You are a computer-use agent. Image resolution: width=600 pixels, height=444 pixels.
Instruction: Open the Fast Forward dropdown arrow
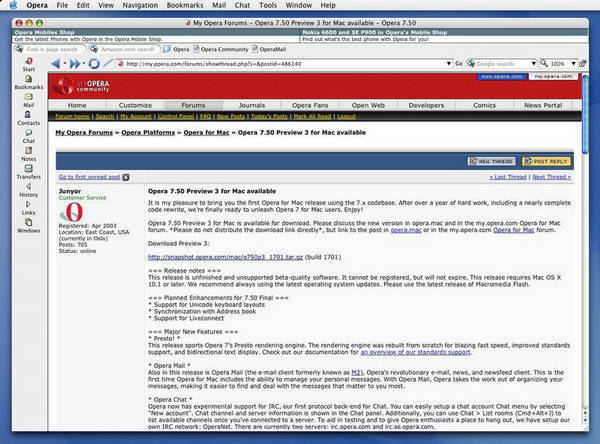pyautogui.click(x=84, y=63)
